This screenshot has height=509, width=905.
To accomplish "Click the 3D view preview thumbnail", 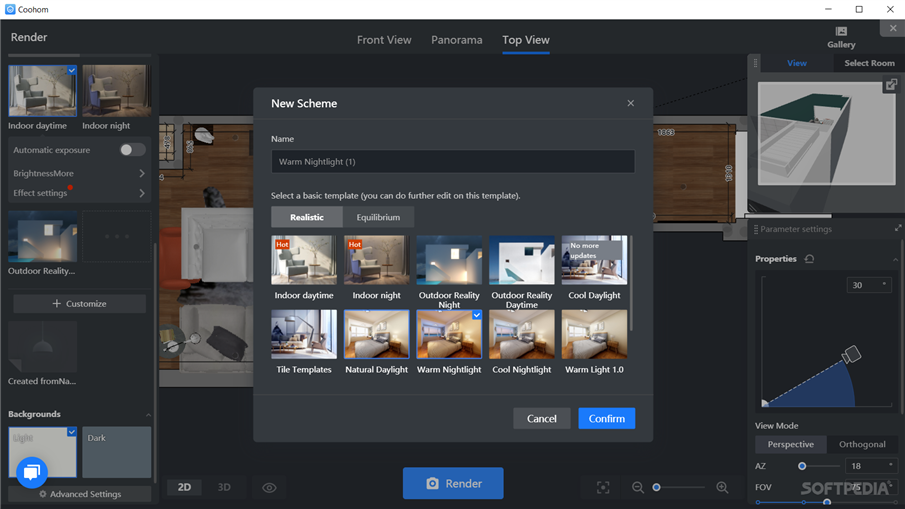I will [827, 133].
